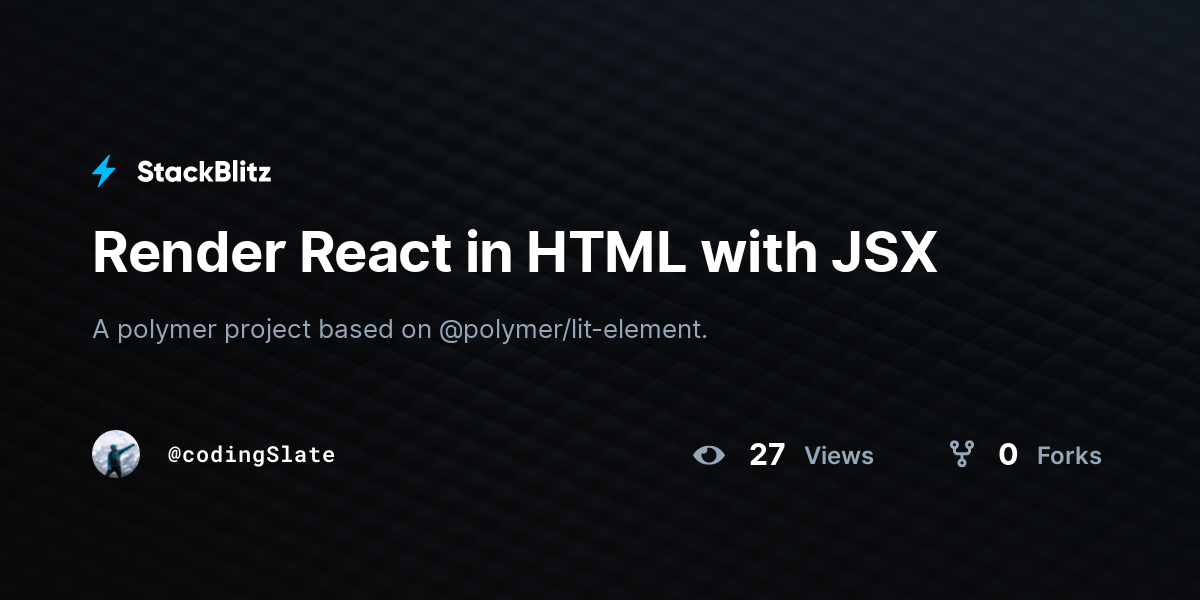
Task: Click the words based on in the description
Action: coord(375,329)
